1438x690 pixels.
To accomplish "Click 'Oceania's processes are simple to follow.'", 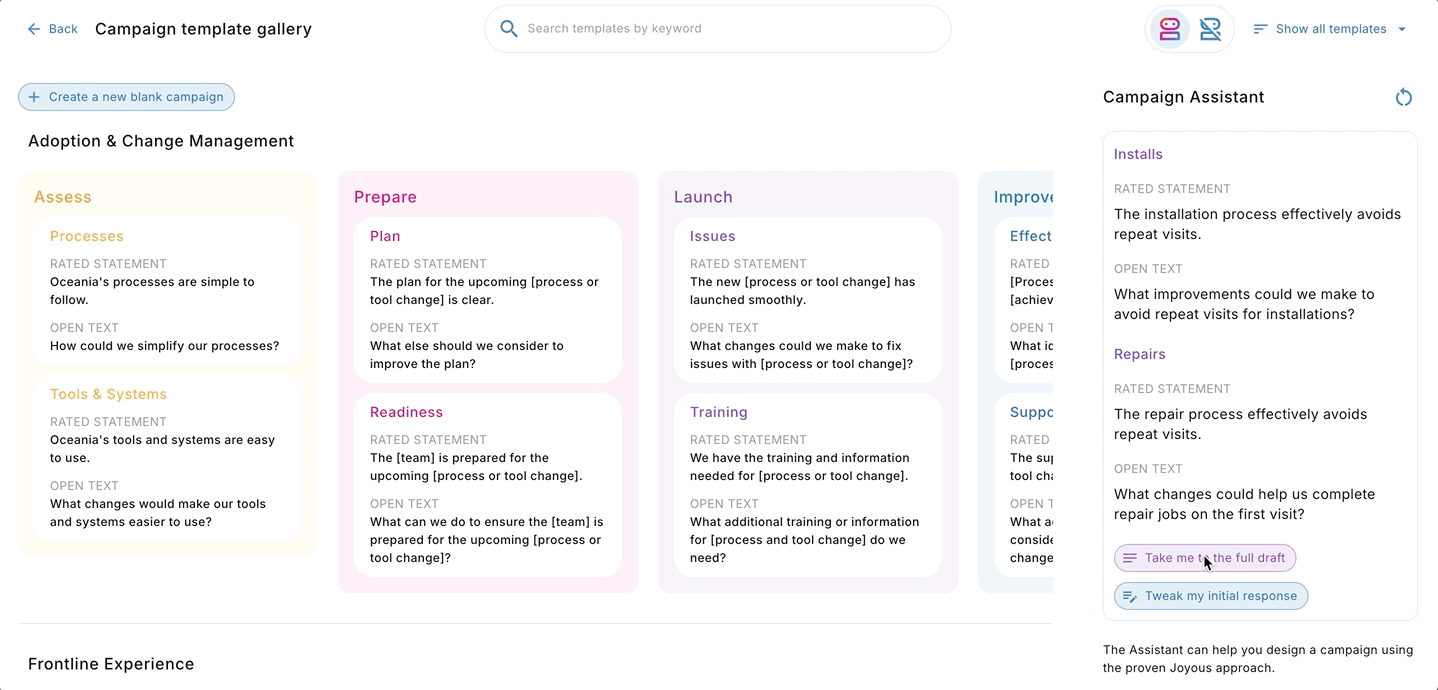I will point(152,291).
